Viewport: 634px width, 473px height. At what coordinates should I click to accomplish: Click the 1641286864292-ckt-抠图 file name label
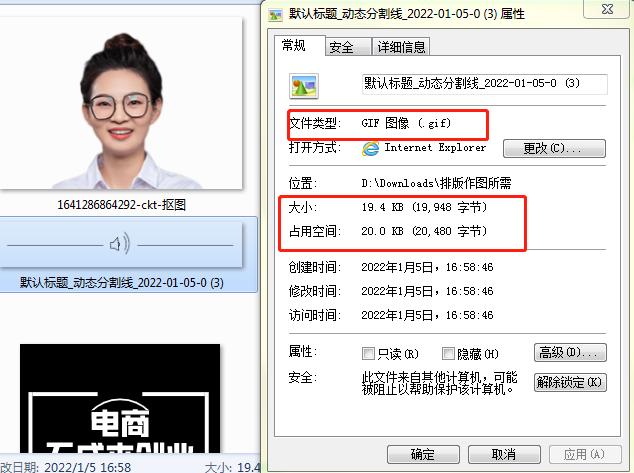(x=121, y=205)
